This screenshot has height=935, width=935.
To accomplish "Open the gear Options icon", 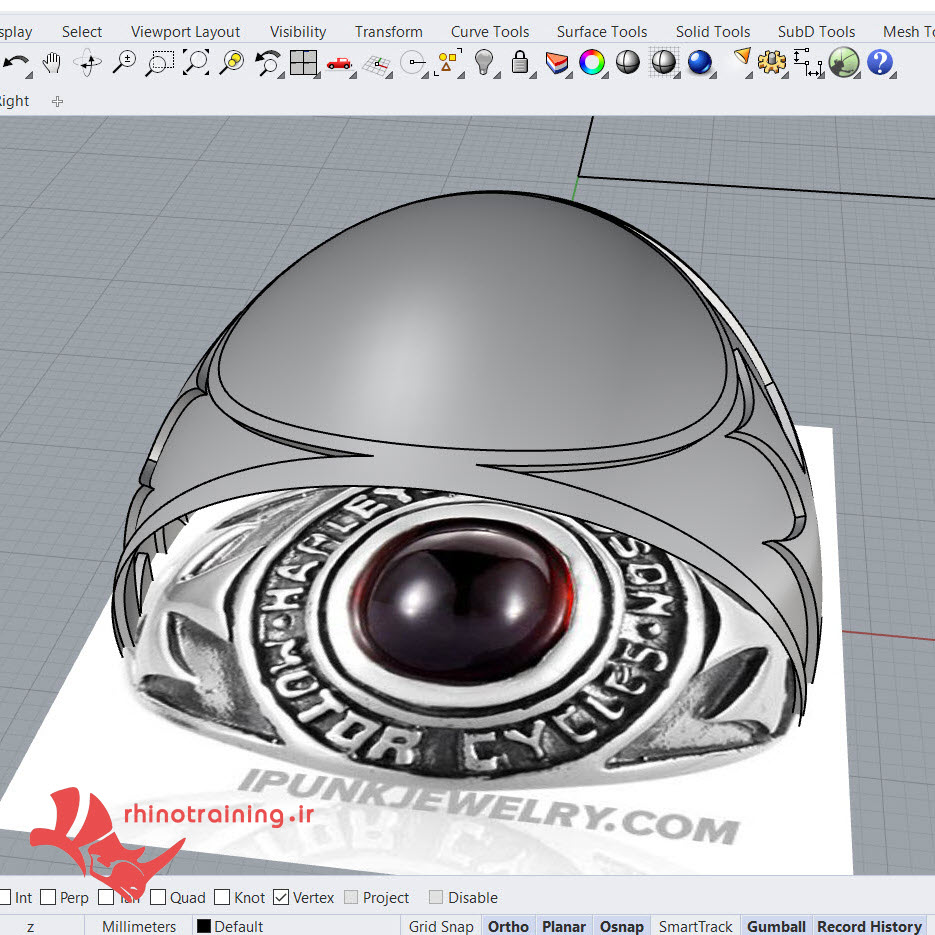I will (771, 63).
